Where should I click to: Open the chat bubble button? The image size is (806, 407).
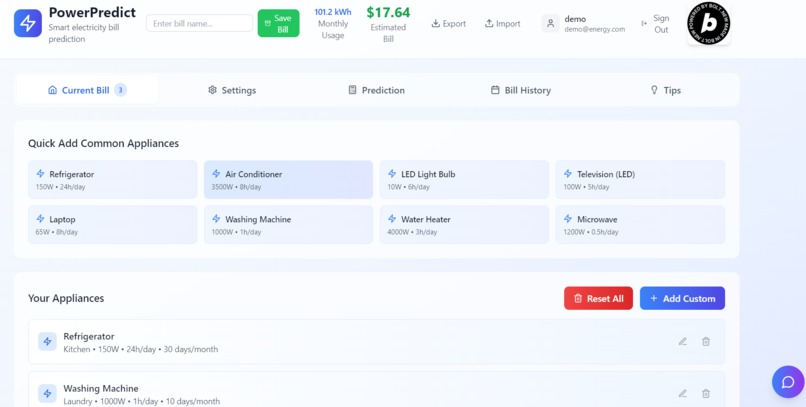click(788, 382)
